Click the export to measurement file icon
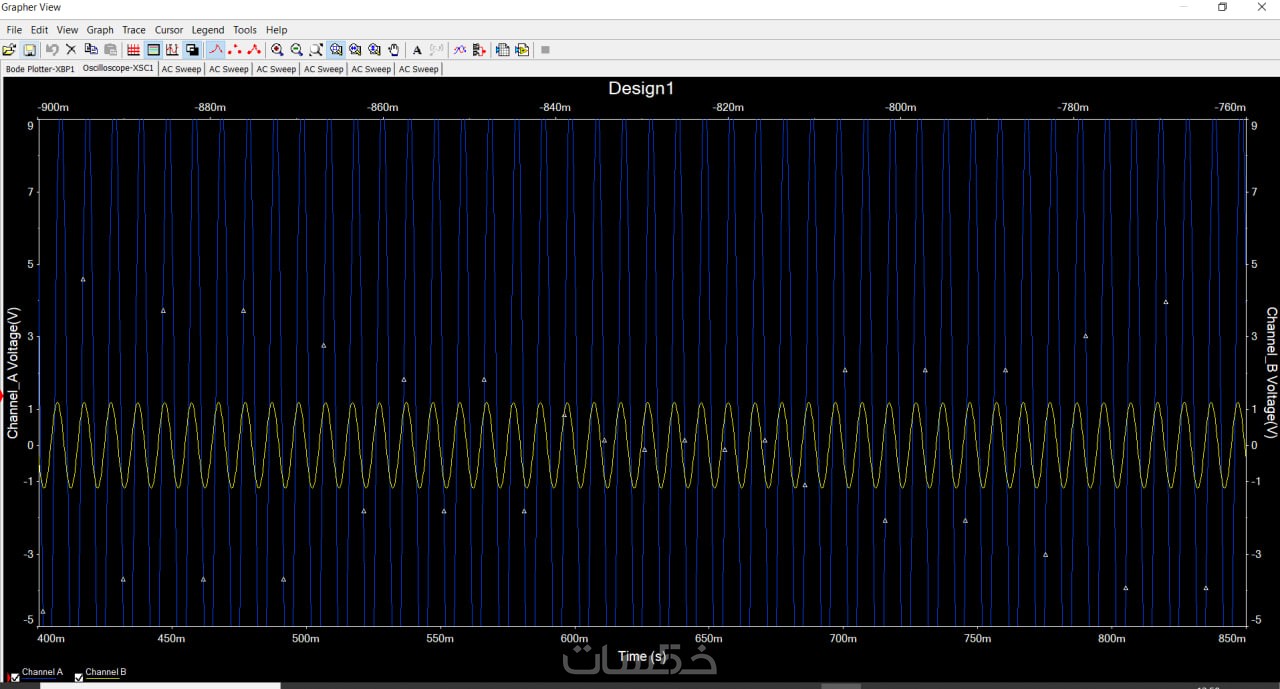 tap(522, 49)
